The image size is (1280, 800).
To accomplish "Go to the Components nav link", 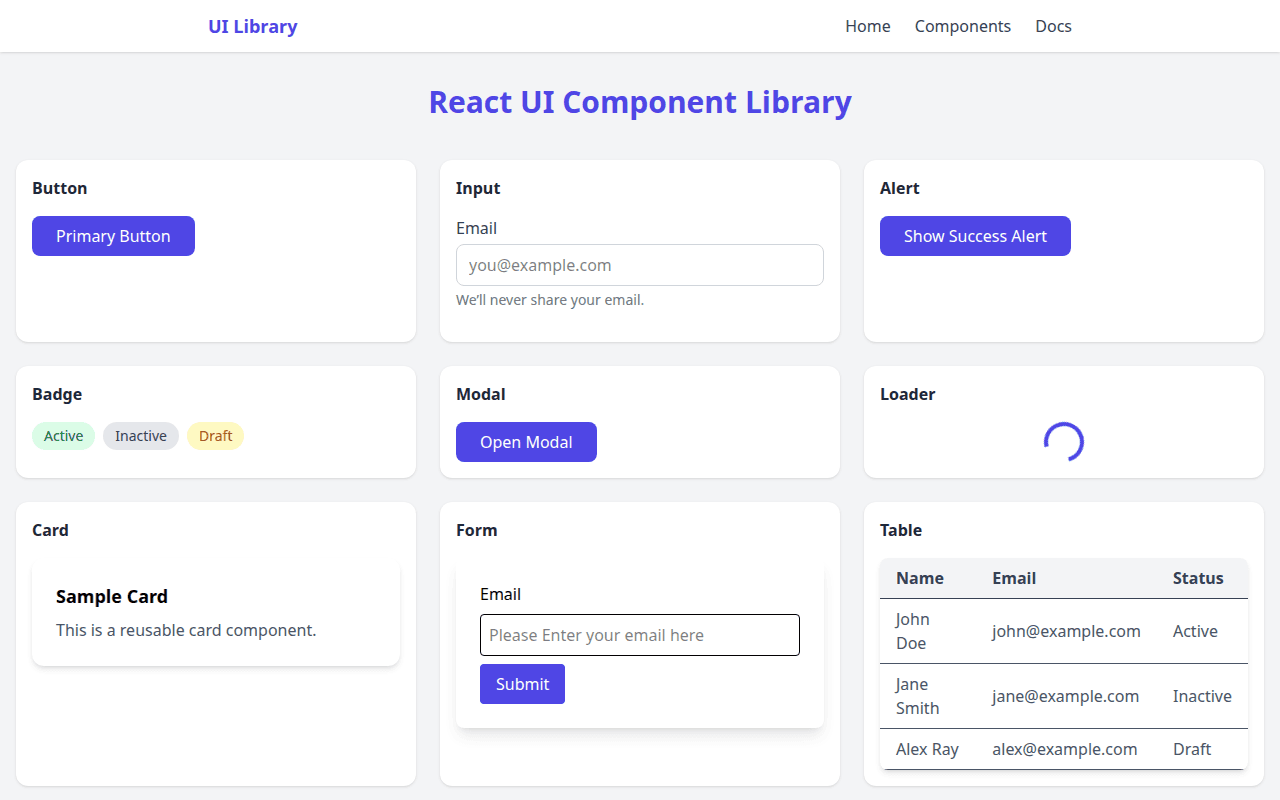I will pos(963,26).
